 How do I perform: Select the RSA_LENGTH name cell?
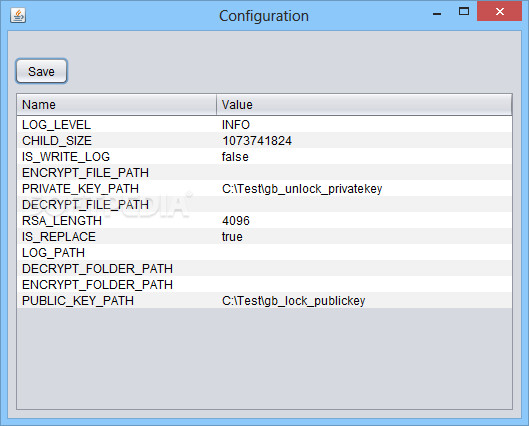click(x=117, y=221)
